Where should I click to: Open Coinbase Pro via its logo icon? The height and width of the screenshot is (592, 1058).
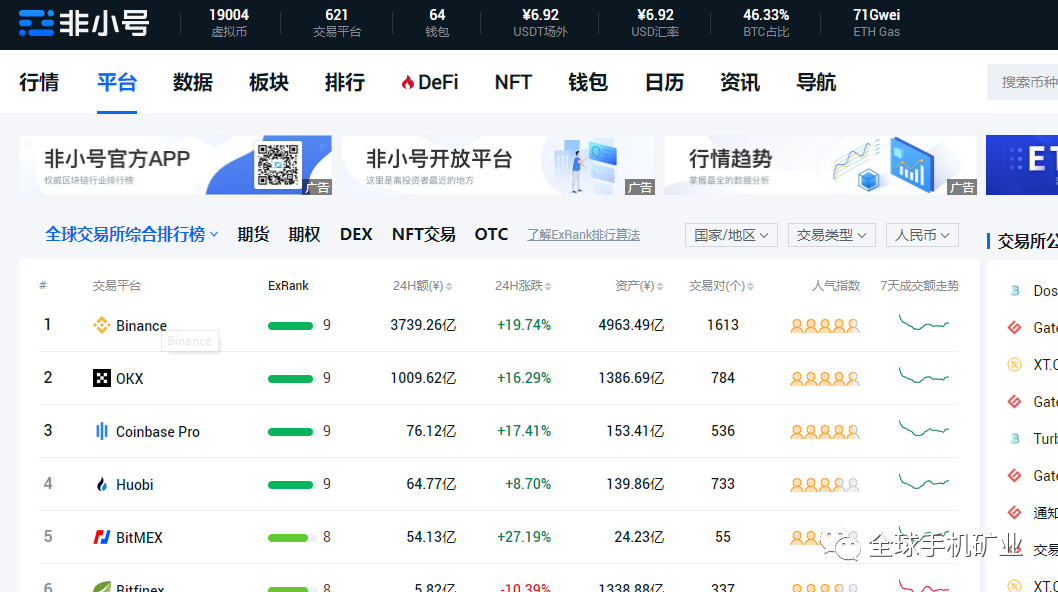coord(101,431)
